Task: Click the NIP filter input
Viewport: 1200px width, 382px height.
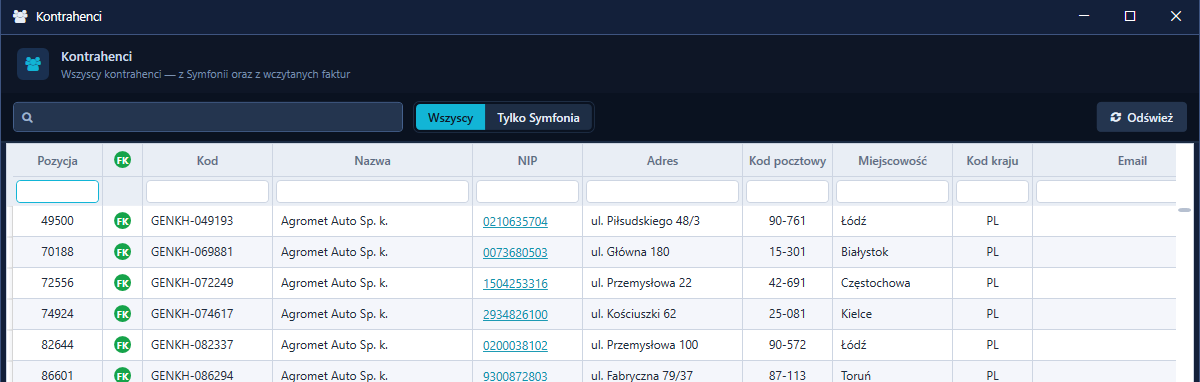Action: coord(527,191)
